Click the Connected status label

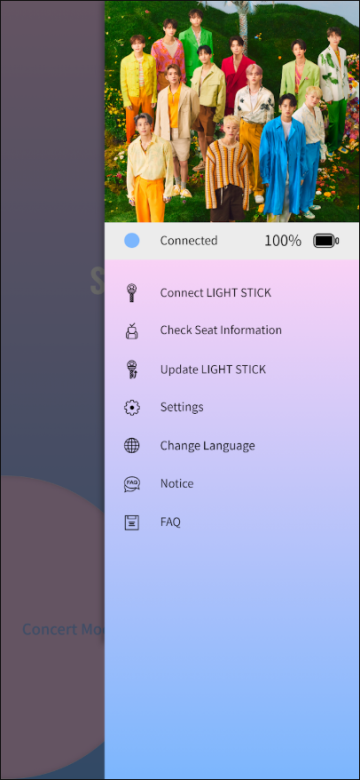click(188, 241)
